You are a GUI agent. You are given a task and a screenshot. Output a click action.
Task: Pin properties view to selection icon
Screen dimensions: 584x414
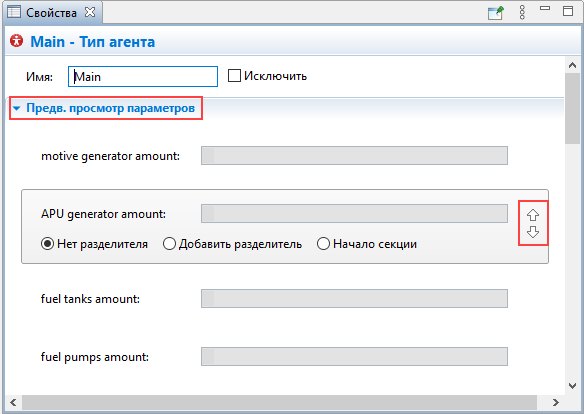(x=496, y=13)
